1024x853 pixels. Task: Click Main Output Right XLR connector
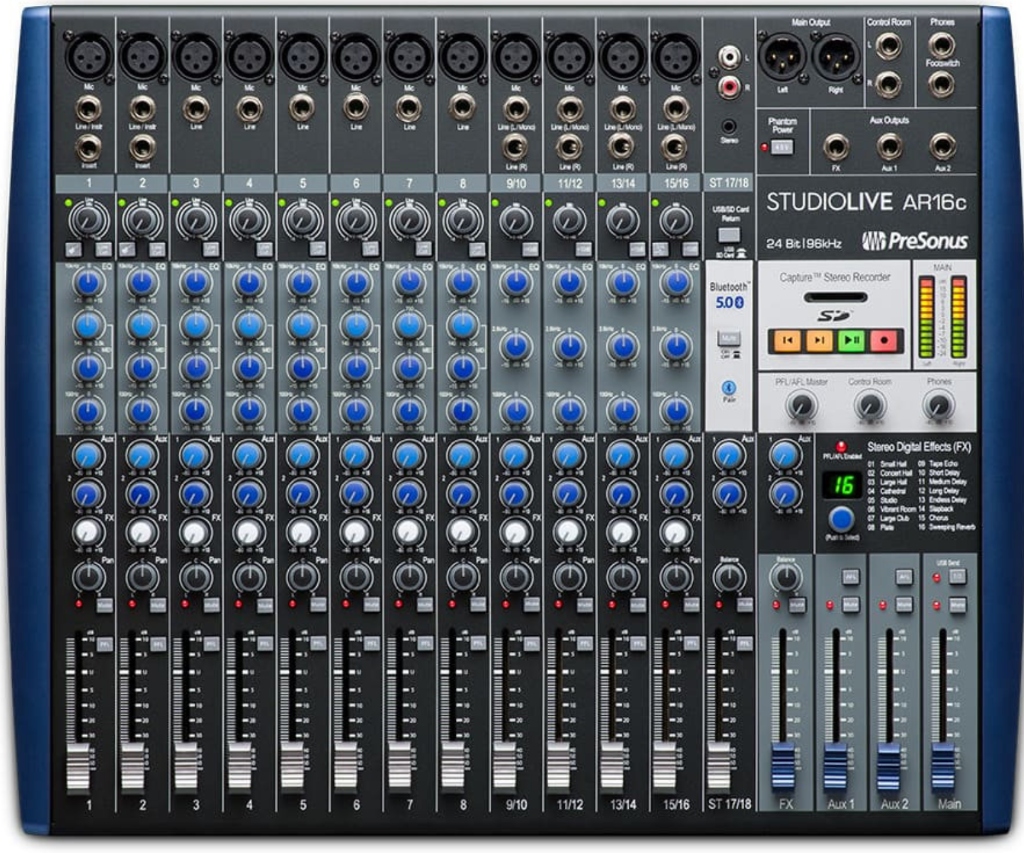[835, 57]
